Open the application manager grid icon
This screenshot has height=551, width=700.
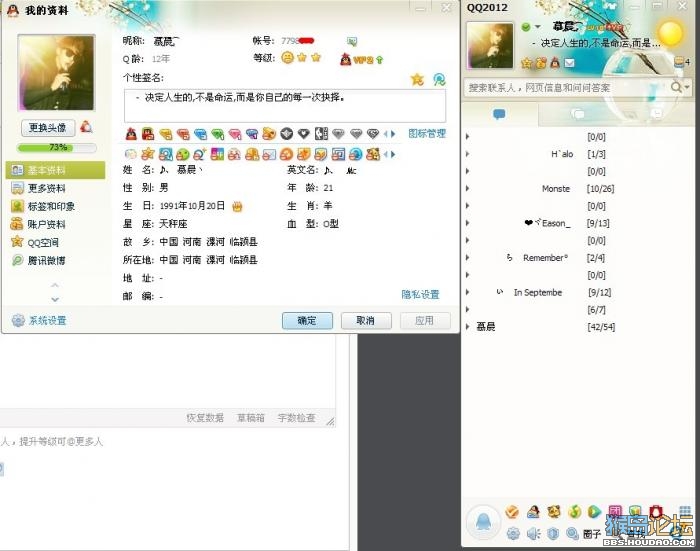[685, 511]
